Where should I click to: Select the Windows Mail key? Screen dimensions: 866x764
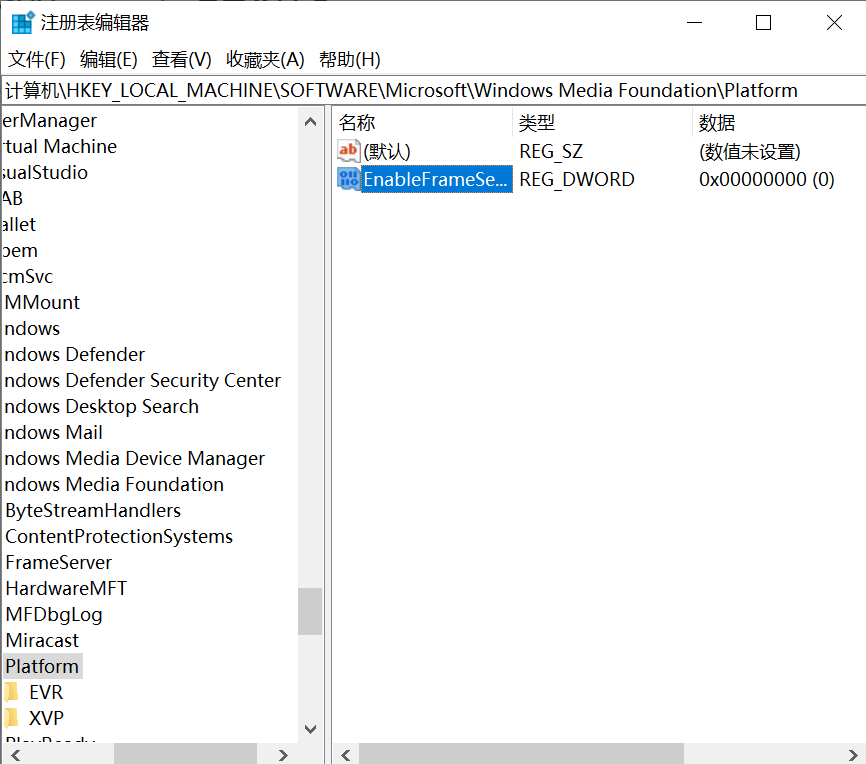tap(53, 433)
